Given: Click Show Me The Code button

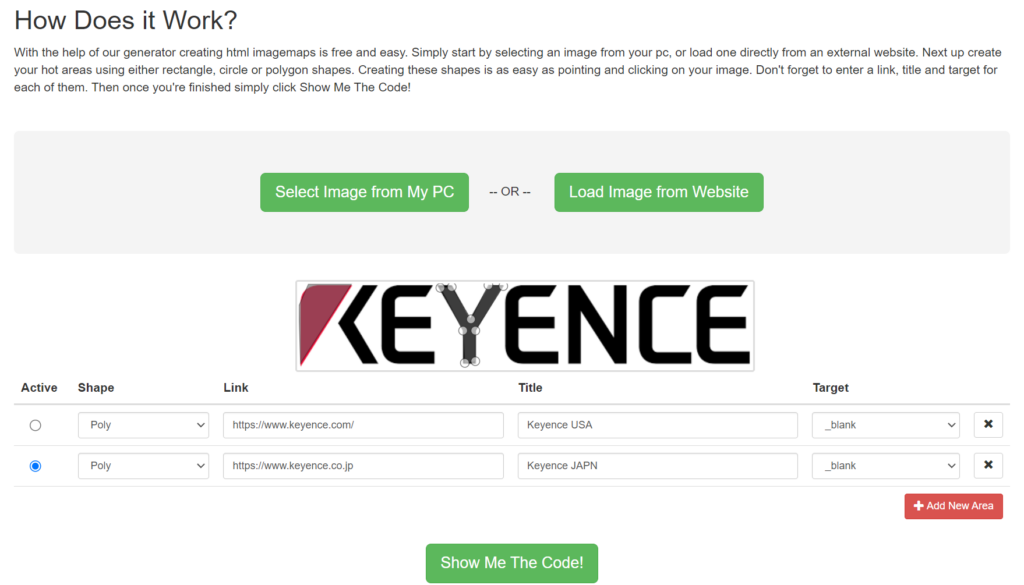Looking at the screenshot, I should tap(511, 563).
